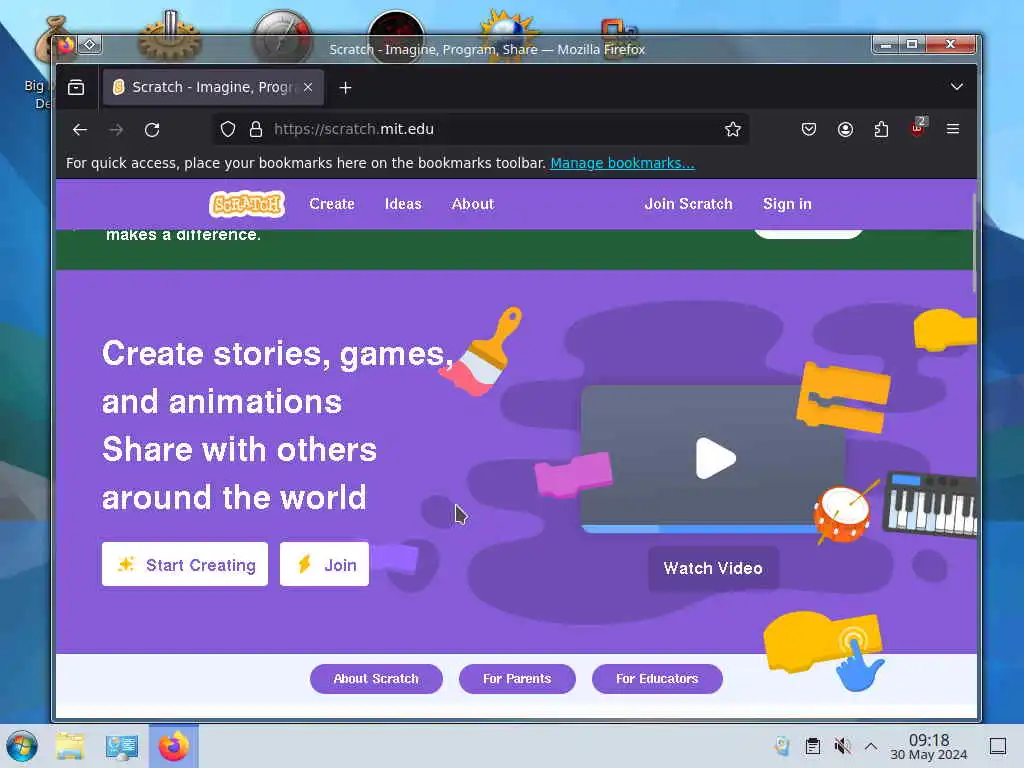Click Sign in on Scratch navbar
1024x768 pixels.
(787, 204)
